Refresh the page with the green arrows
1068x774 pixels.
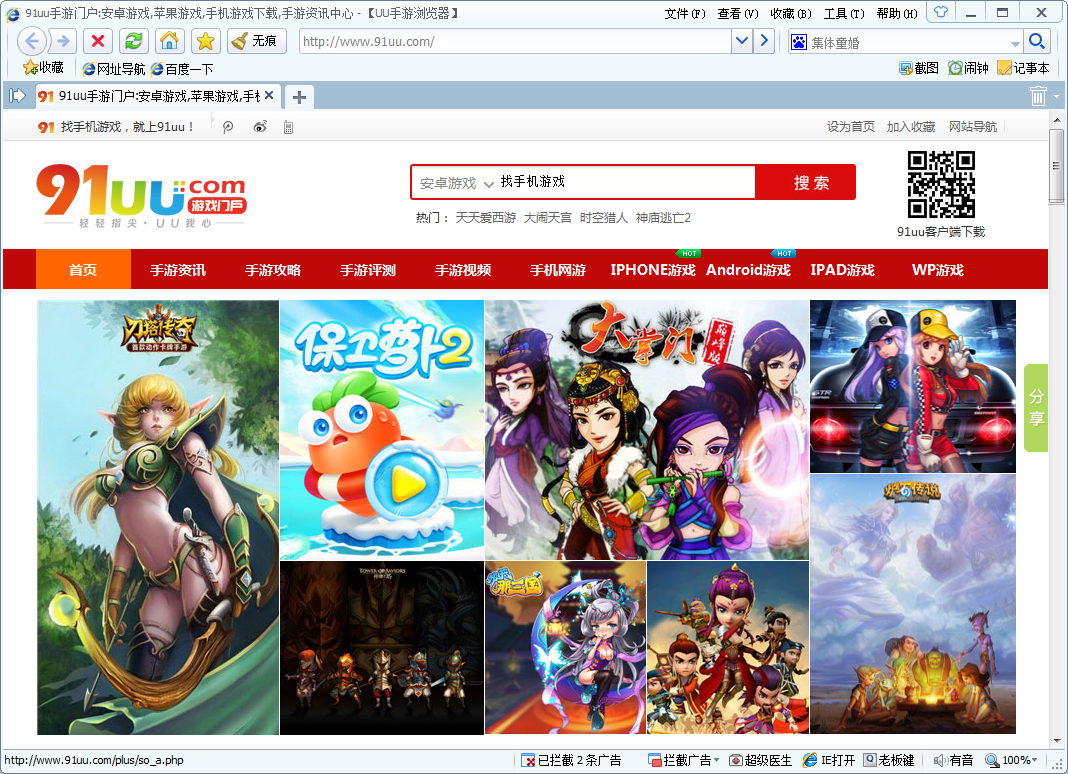[134, 42]
